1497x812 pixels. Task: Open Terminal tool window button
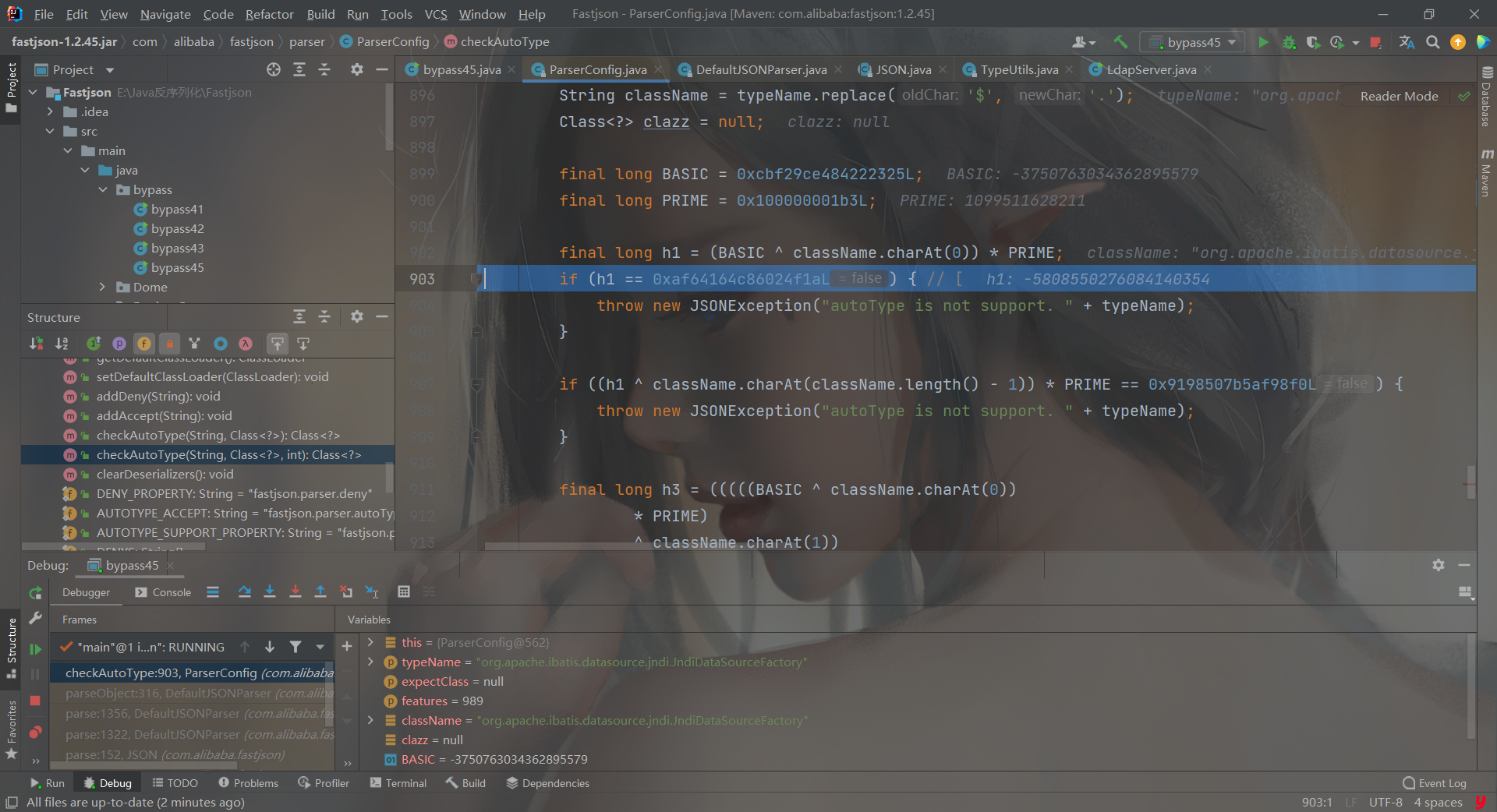(x=398, y=783)
